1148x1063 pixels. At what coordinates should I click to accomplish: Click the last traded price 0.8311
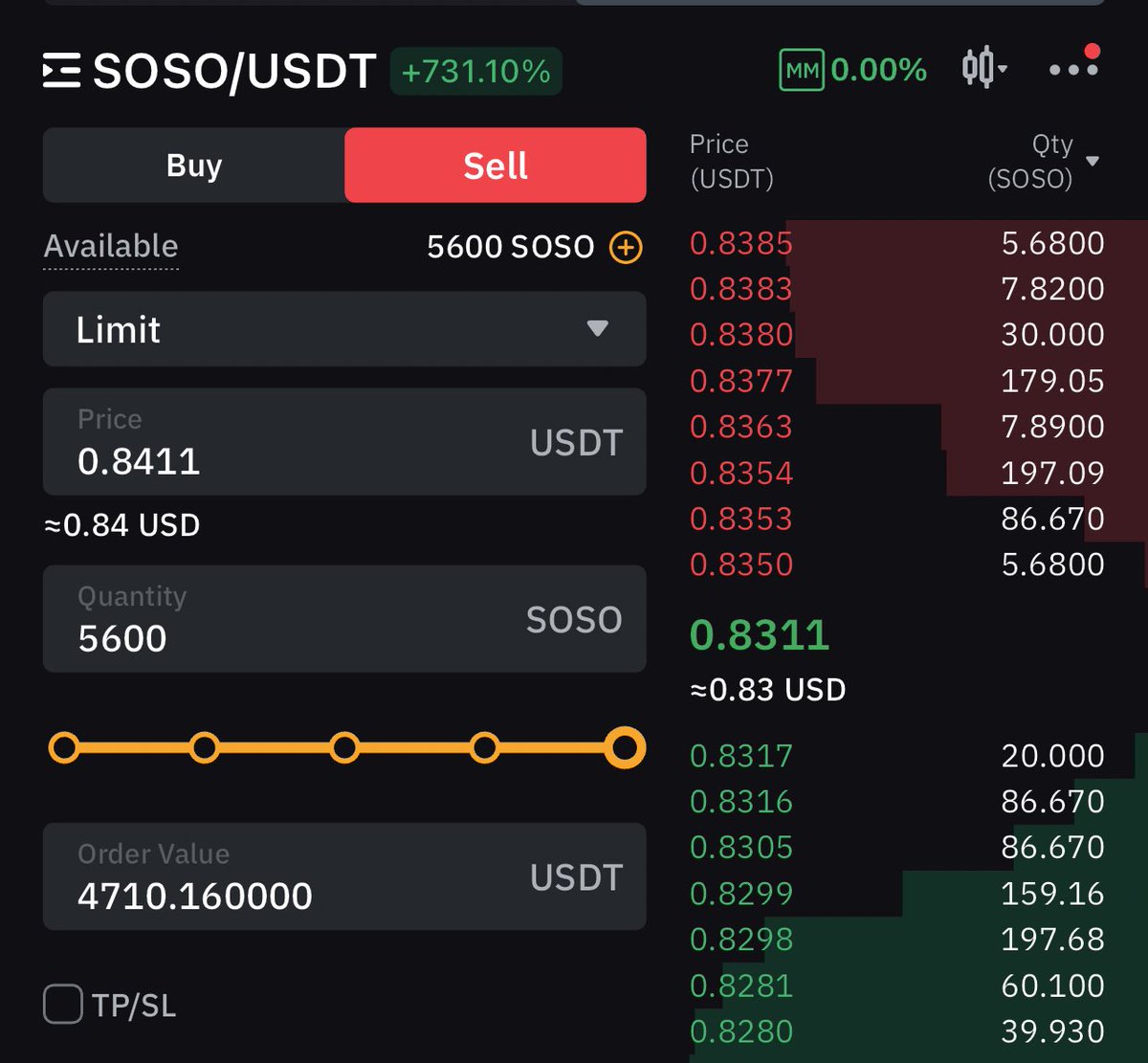point(760,635)
